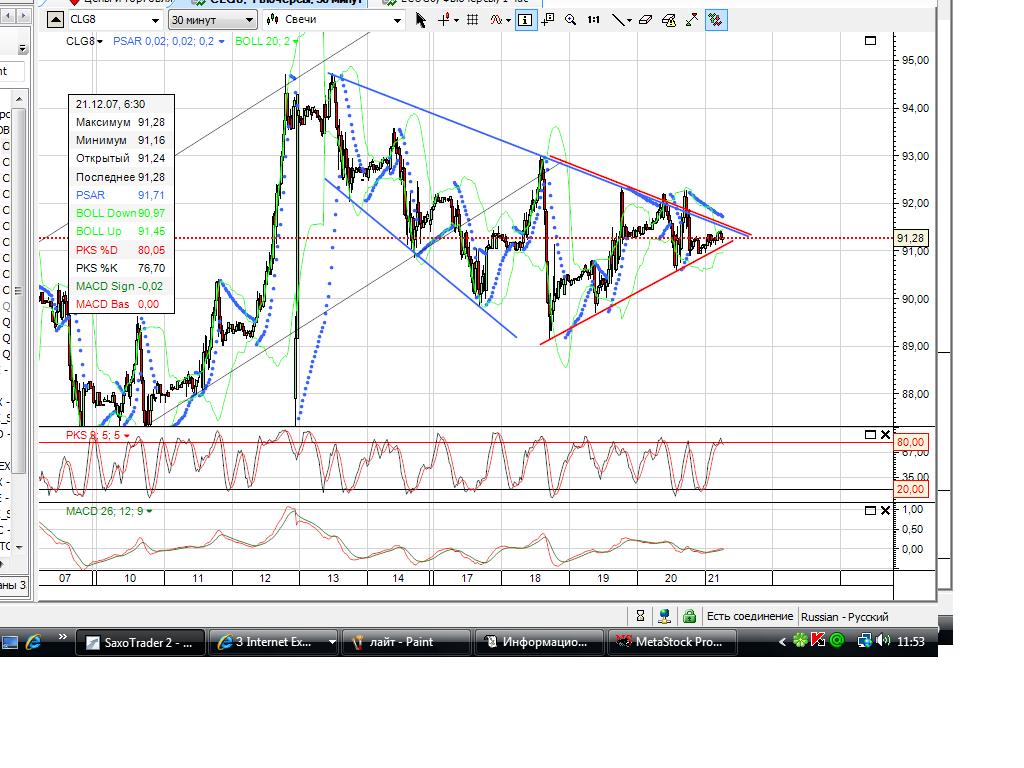
Task: Open the volume speaker tray icon
Action: click(884, 641)
